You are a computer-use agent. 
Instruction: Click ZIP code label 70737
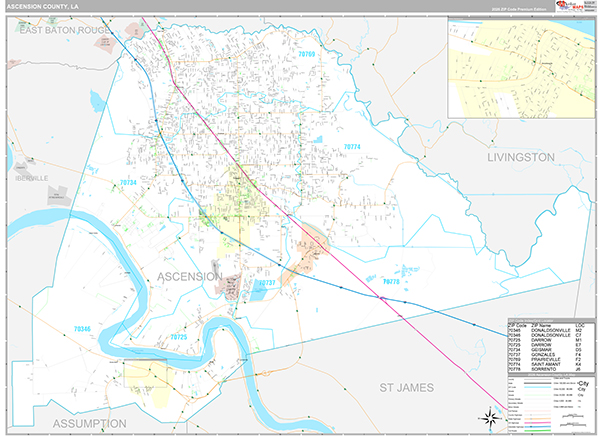pos(267,283)
